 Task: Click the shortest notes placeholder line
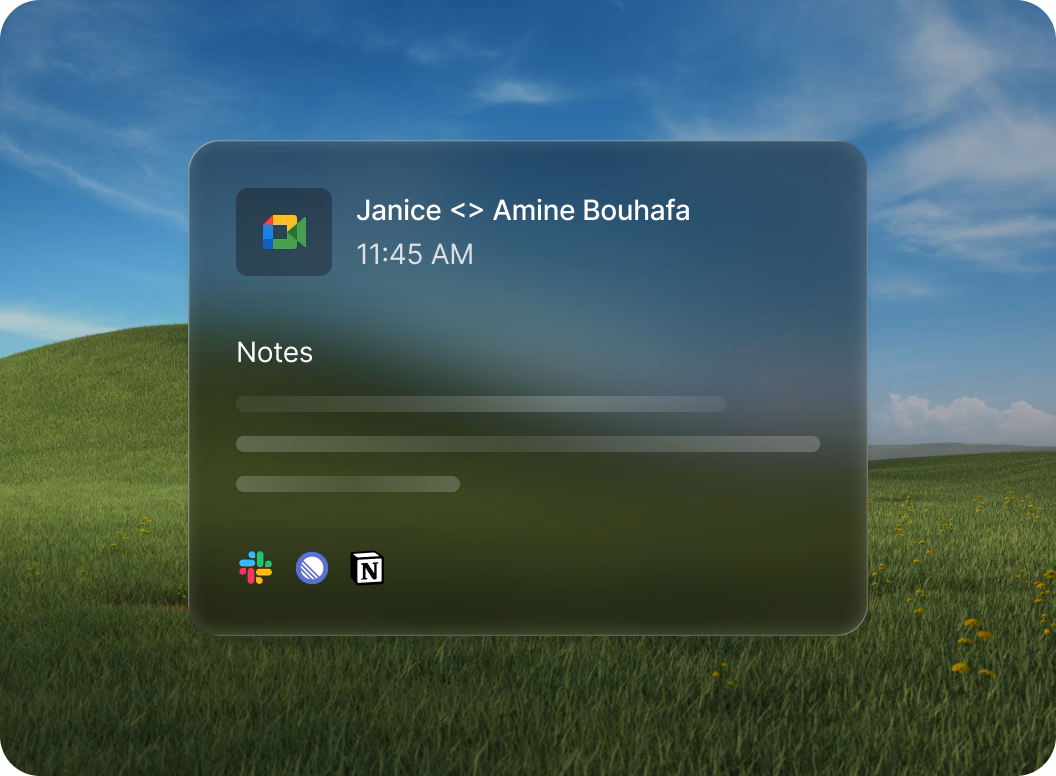pos(347,484)
